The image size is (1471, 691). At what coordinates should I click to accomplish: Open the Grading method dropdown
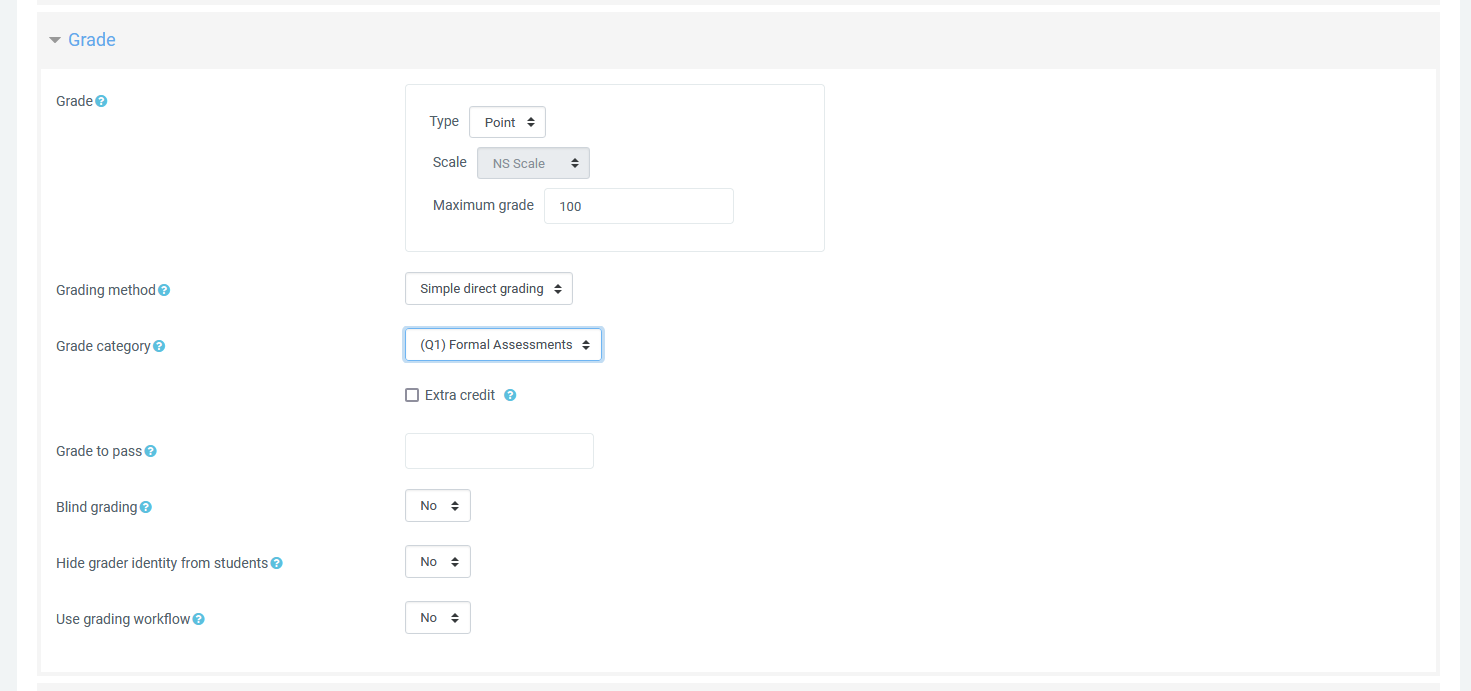(x=488, y=289)
